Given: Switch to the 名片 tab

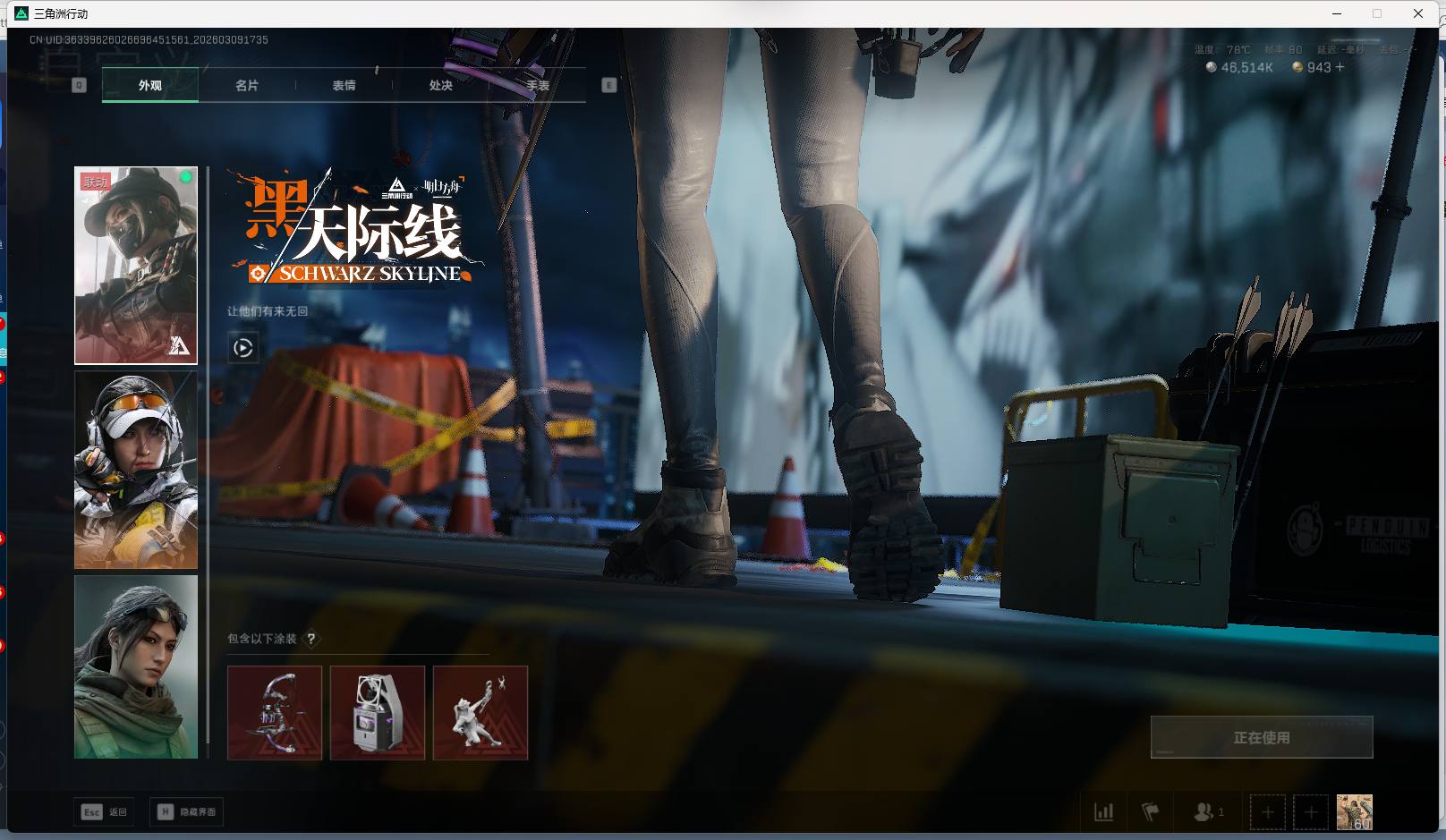Looking at the screenshot, I should coord(247,86).
